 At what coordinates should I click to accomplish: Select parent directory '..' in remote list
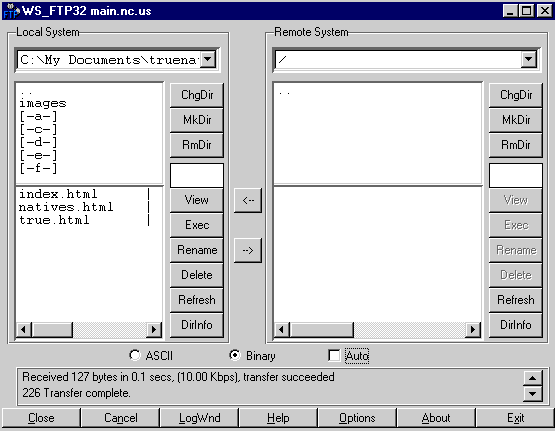285,93
